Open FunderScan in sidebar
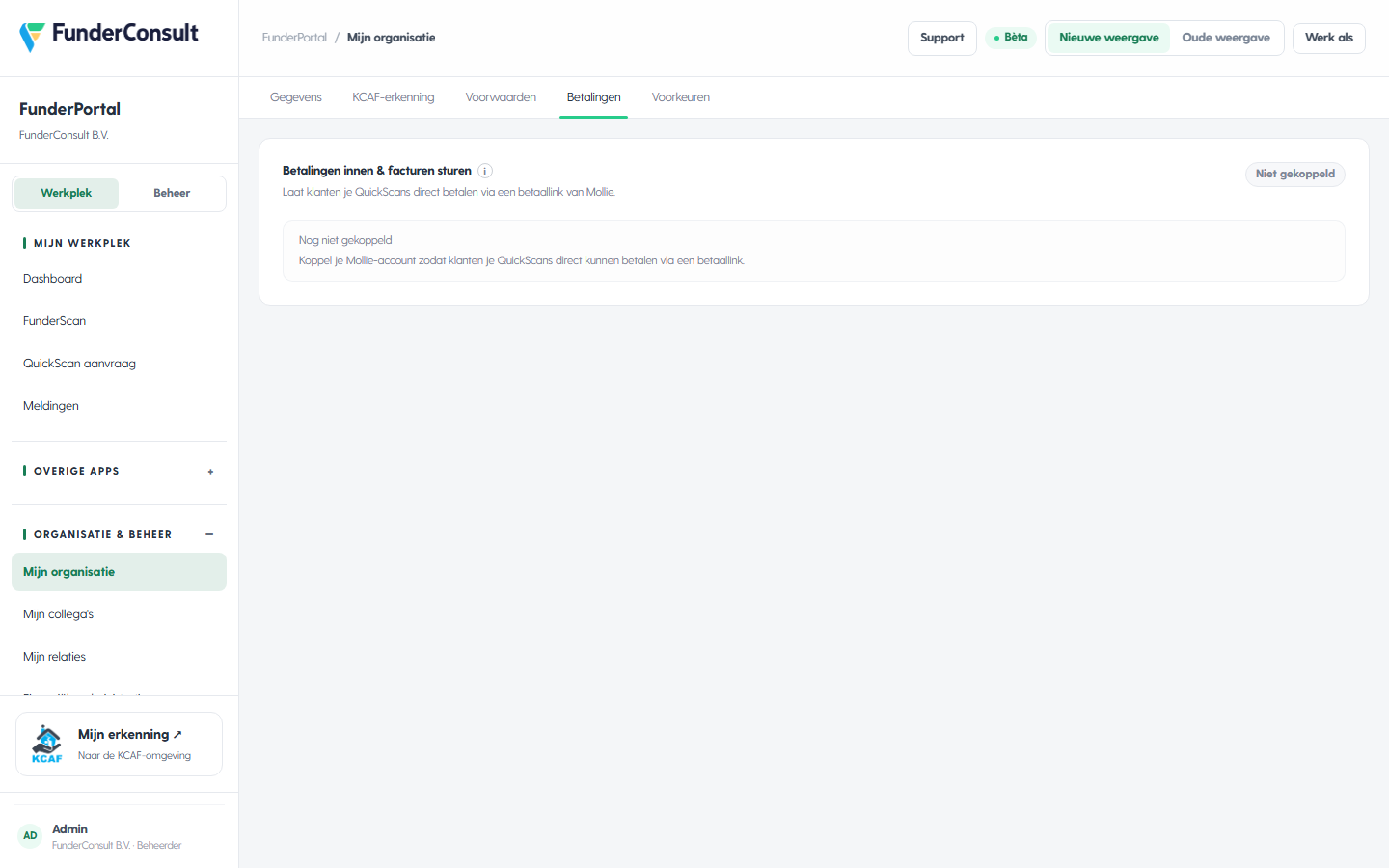The height and width of the screenshot is (868, 1389). (119, 321)
